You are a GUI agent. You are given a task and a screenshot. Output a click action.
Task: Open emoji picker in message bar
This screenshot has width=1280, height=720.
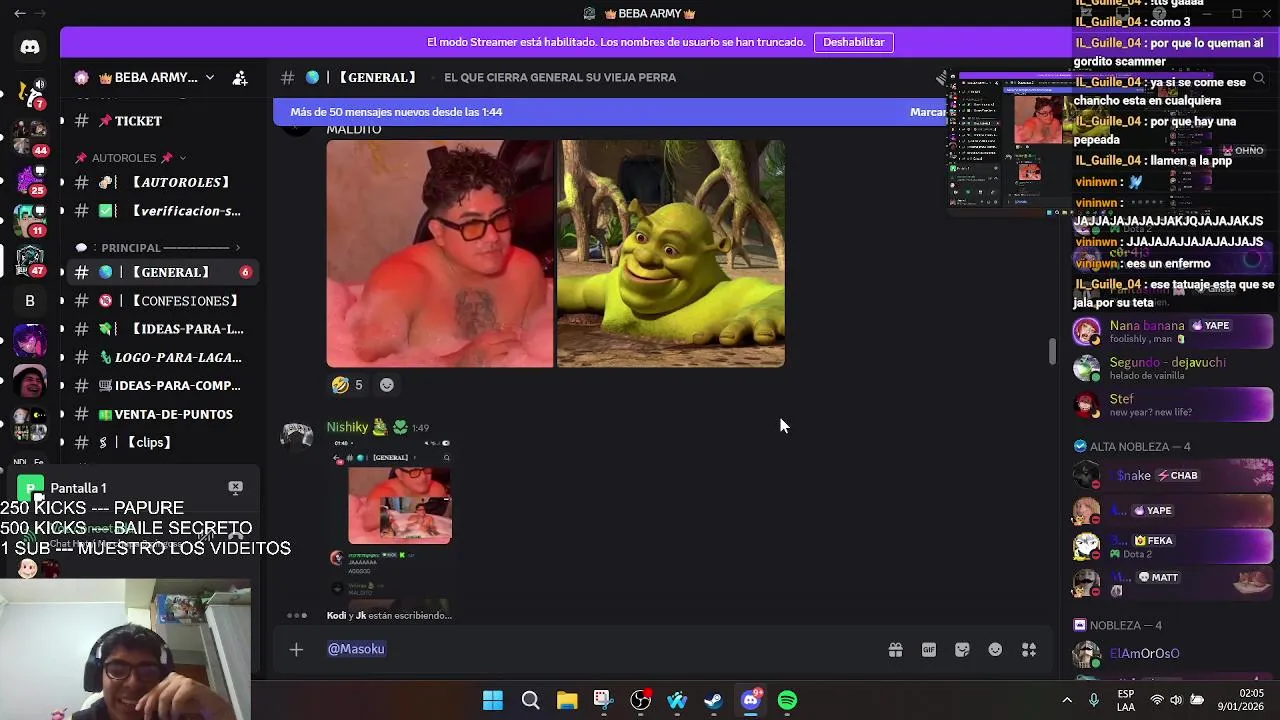pyautogui.click(x=995, y=650)
